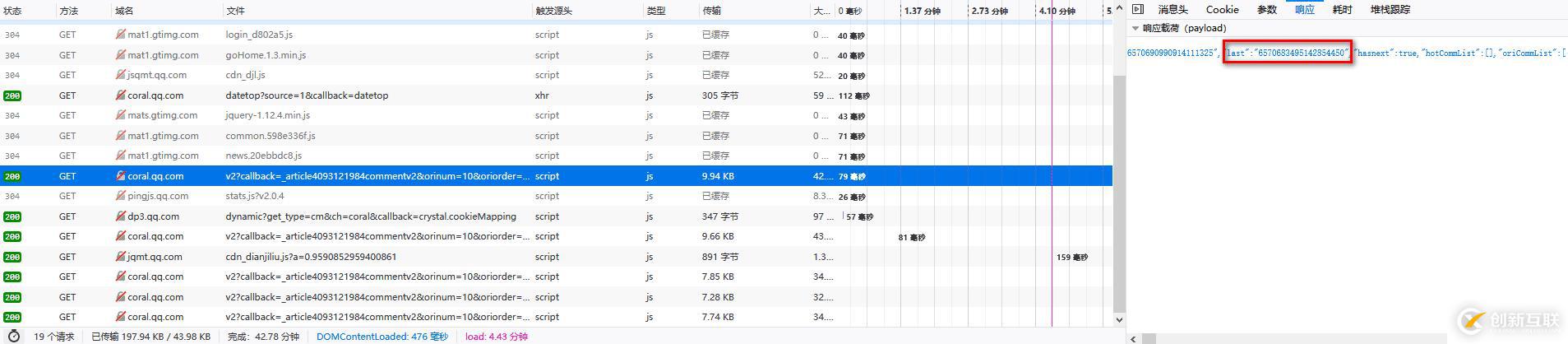Sort requests by the 文件 column header
The image size is (1568, 344).
[235, 11]
